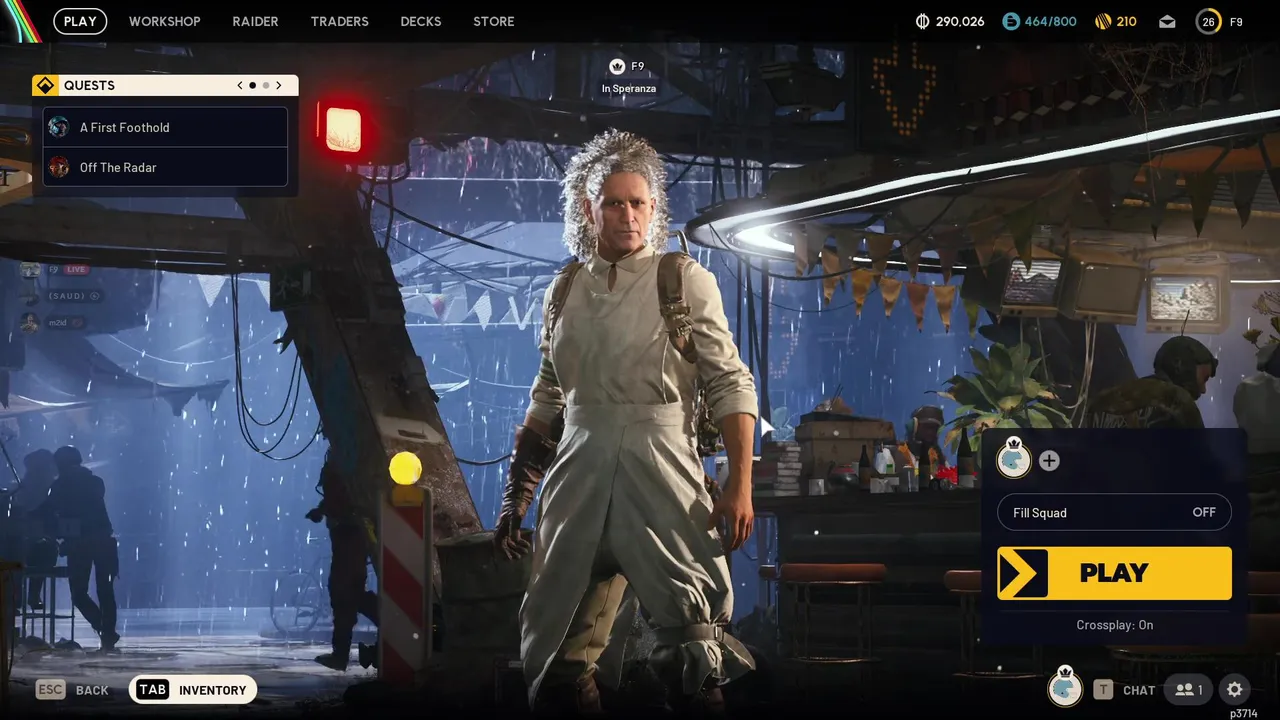Go to next quests page arrow
1280x720 pixels.
[x=279, y=86]
